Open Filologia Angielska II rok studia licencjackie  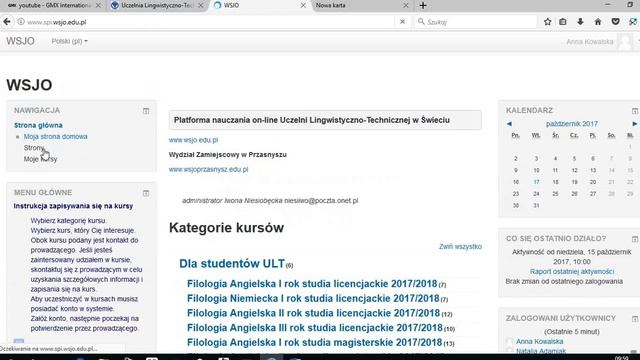313,313
